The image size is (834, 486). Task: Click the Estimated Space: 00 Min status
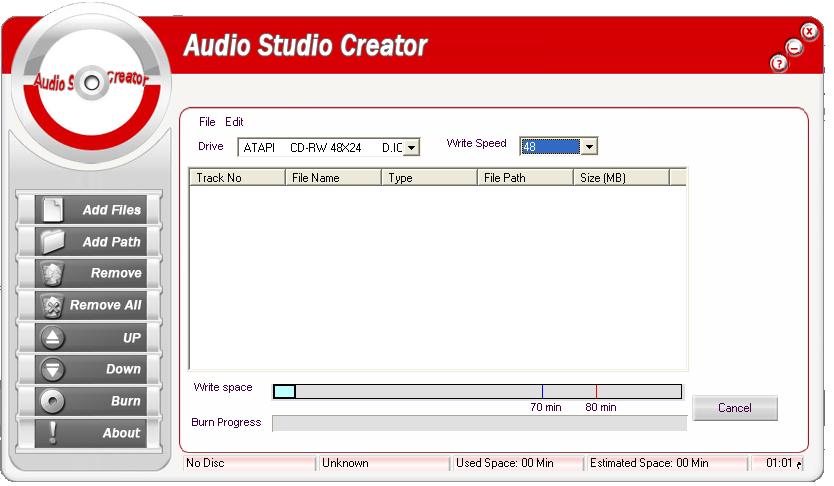pyautogui.click(x=667, y=463)
